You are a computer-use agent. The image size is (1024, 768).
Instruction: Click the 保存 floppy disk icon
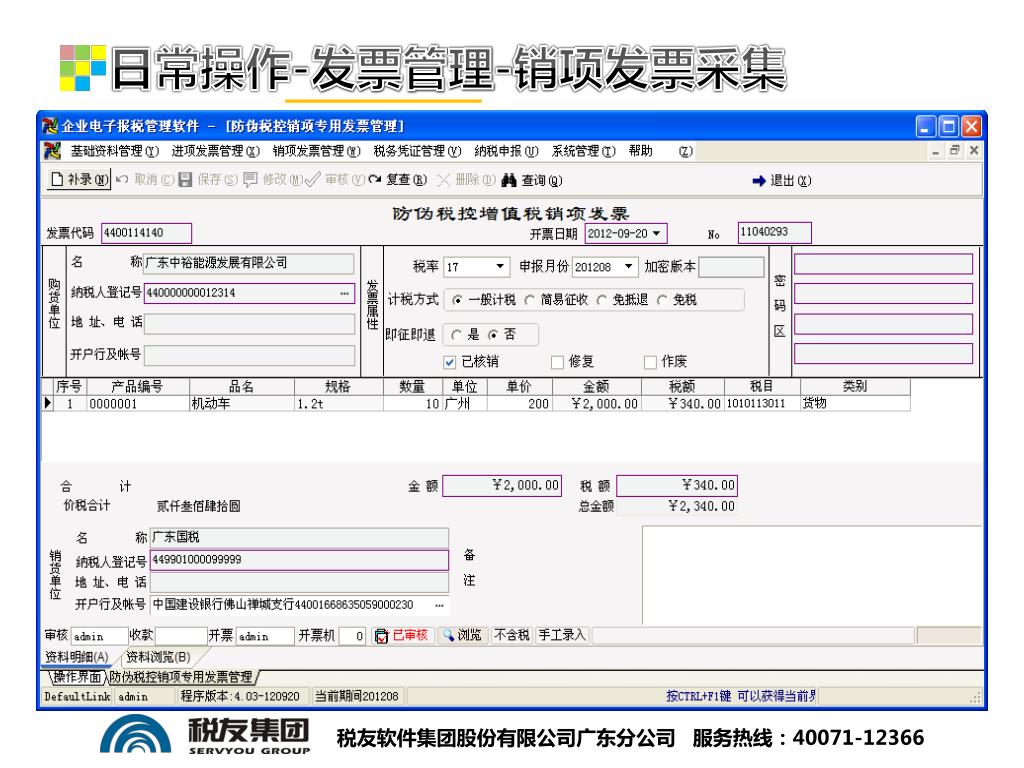pos(185,180)
